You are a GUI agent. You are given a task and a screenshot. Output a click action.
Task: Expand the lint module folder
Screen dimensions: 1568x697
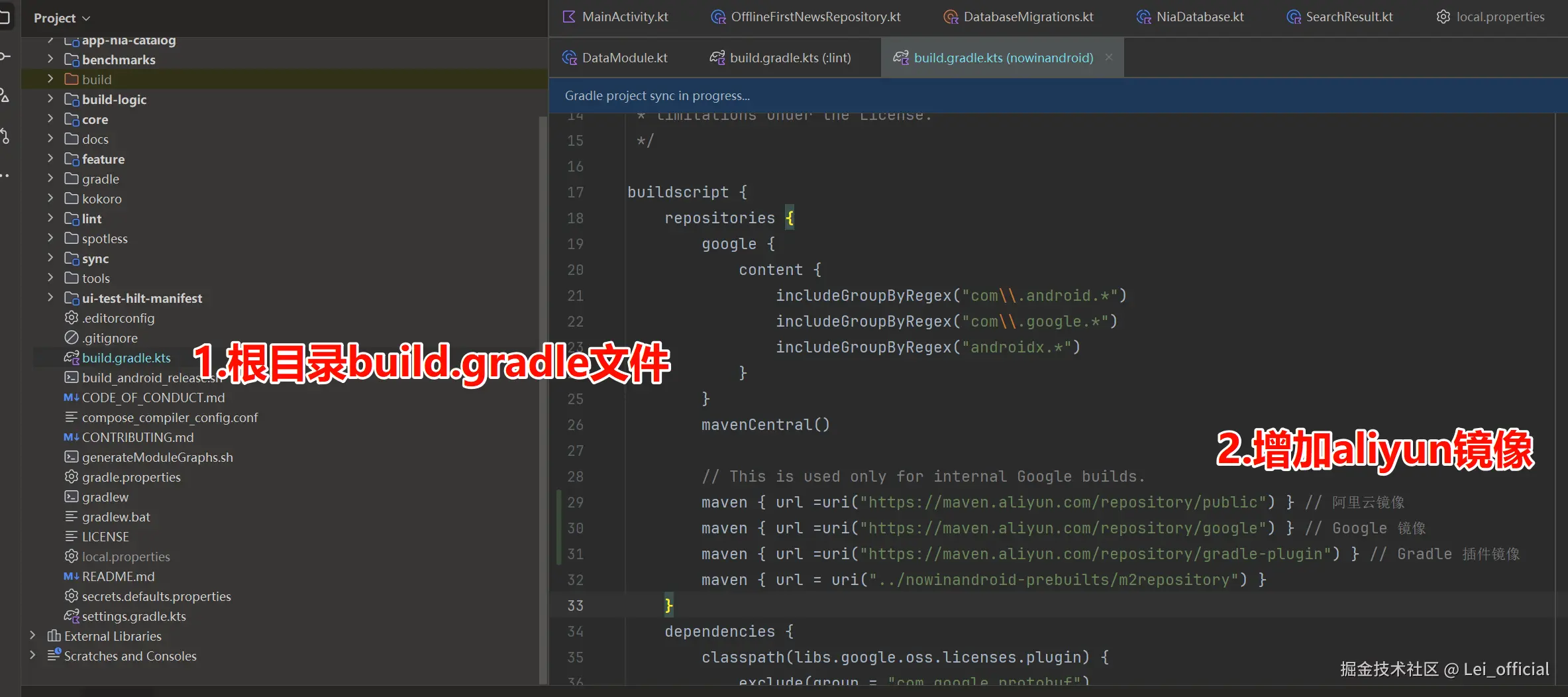tap(50, 218)
